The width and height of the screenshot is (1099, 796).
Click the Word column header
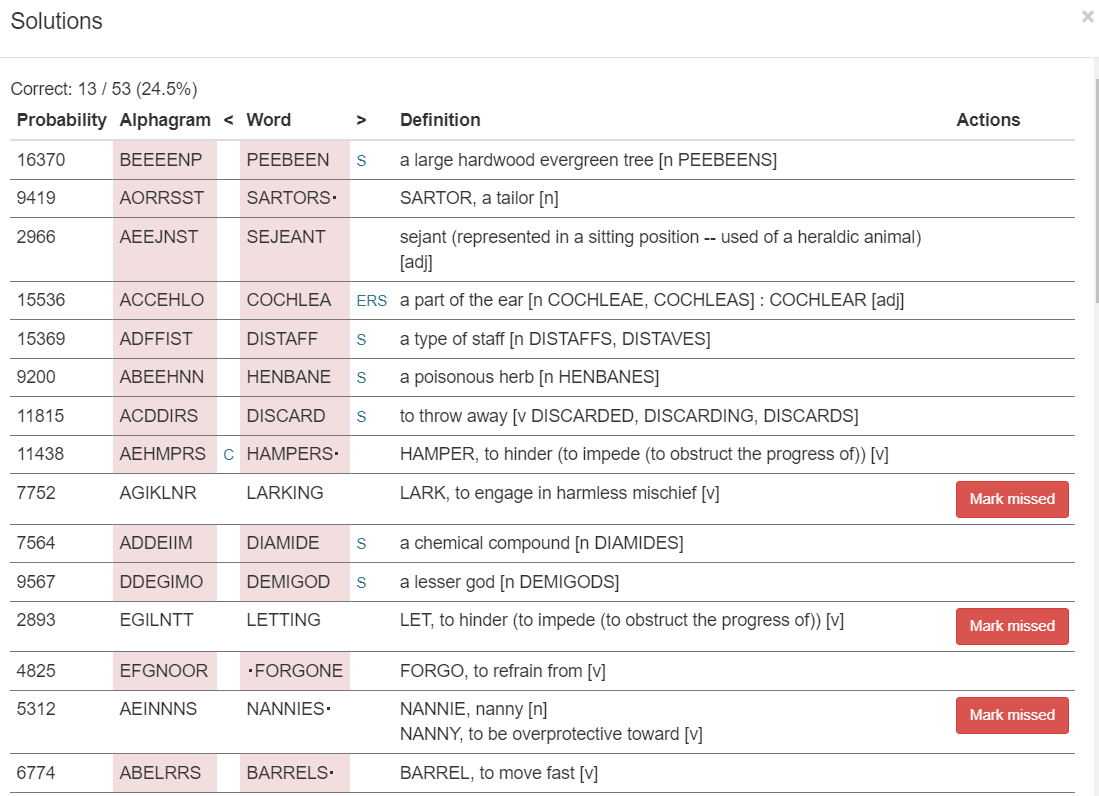pos(269,120)
